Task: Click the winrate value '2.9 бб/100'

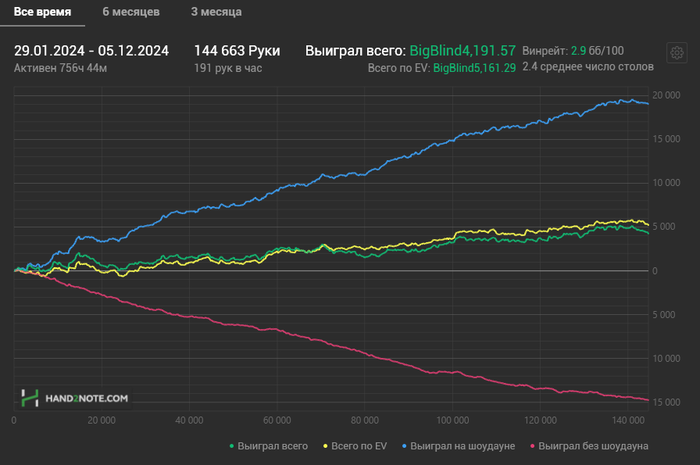Action: (597, 51)
